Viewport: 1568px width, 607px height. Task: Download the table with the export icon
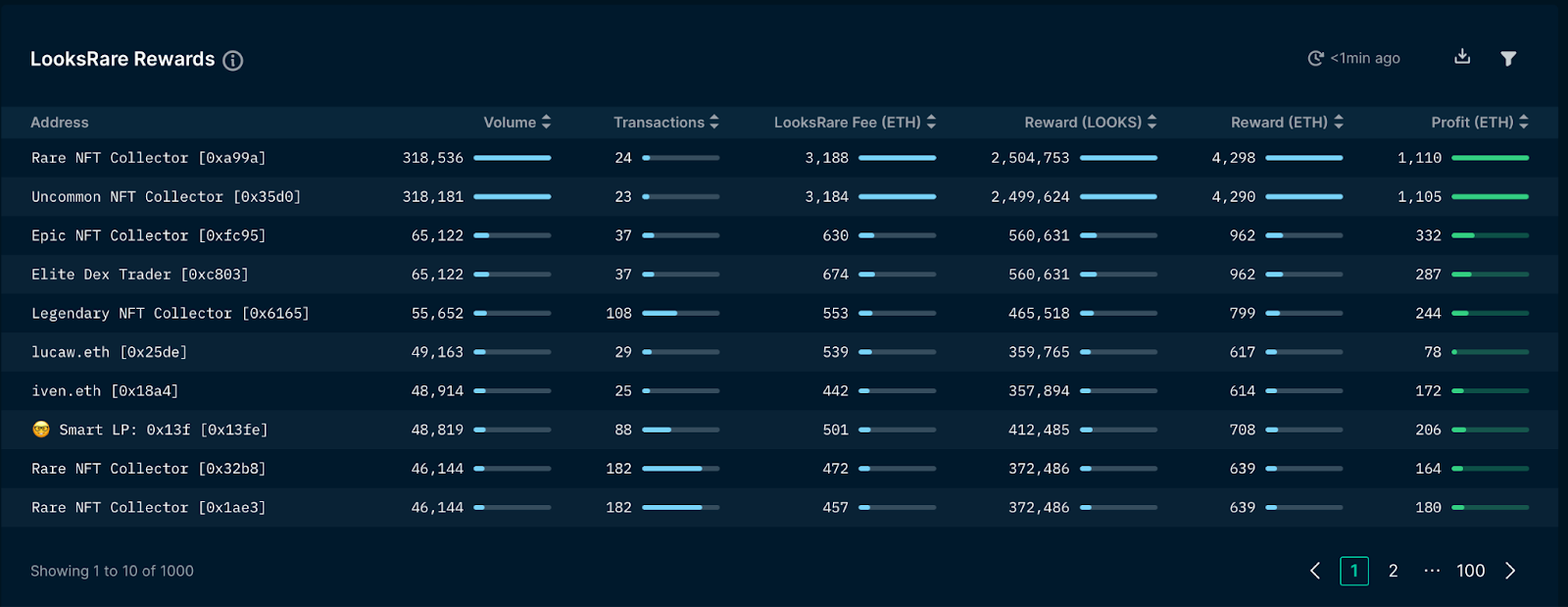click(1462, 57)
